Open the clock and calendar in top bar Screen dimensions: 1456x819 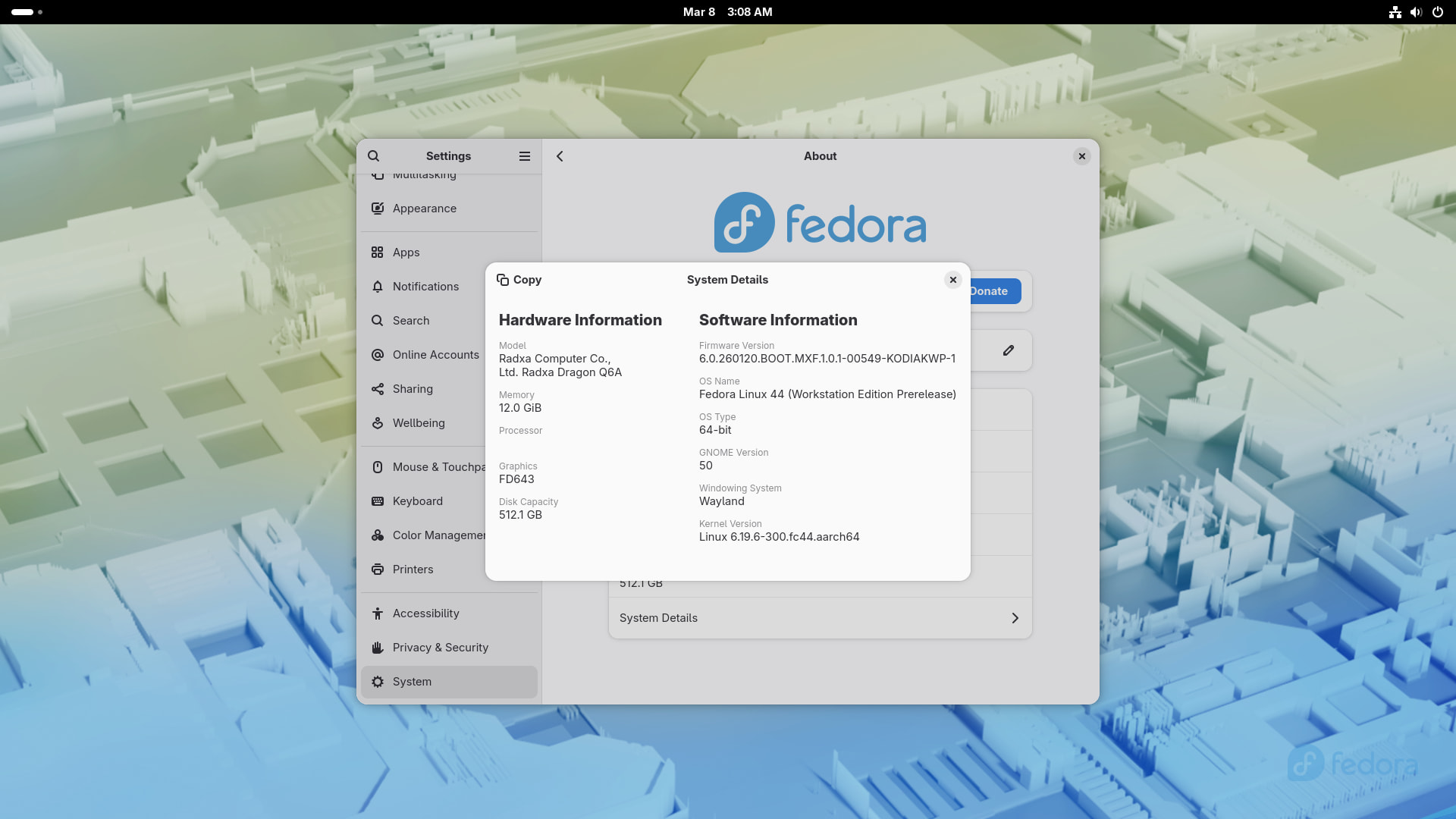pyautogui.click(x=728, y=12)
